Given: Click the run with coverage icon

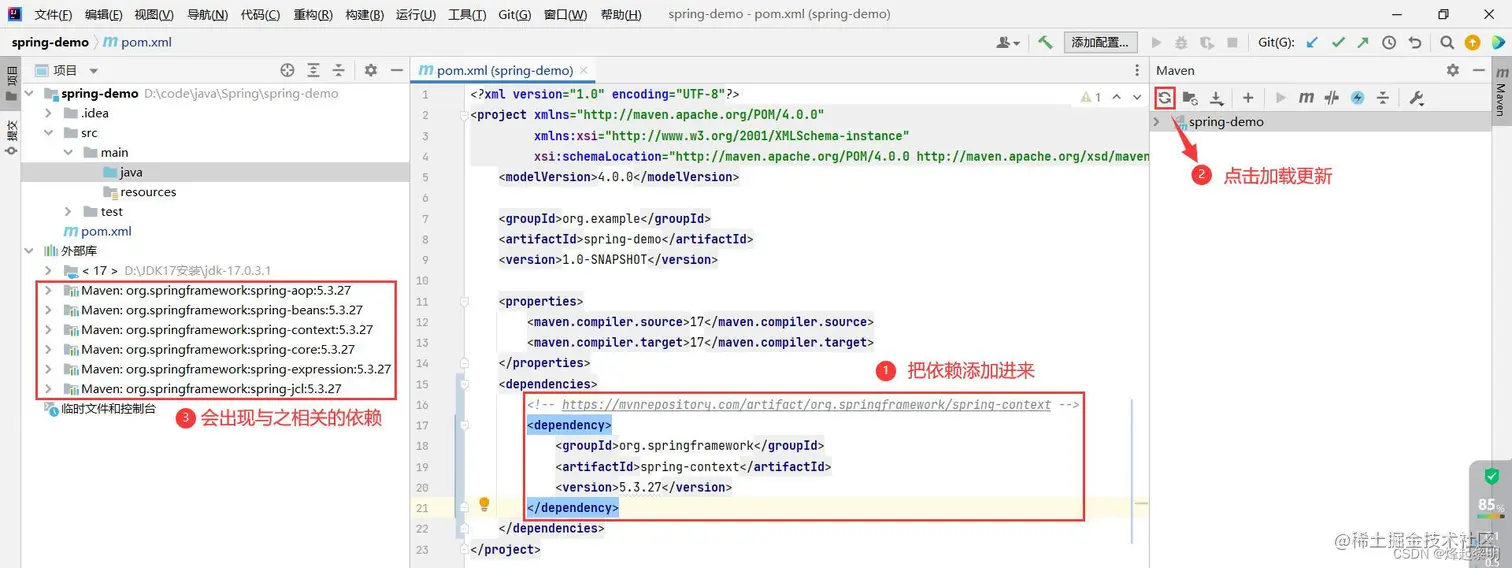Looking at the screenshot, I should pyautogui.click(x=1207, y=43).
